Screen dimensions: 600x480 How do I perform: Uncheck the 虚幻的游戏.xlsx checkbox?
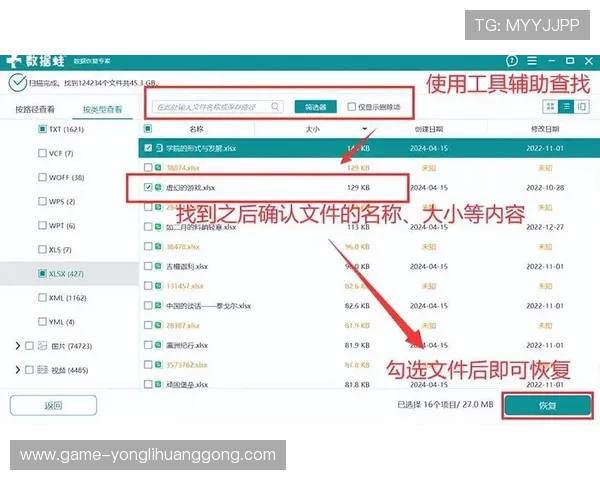[148, 187]
